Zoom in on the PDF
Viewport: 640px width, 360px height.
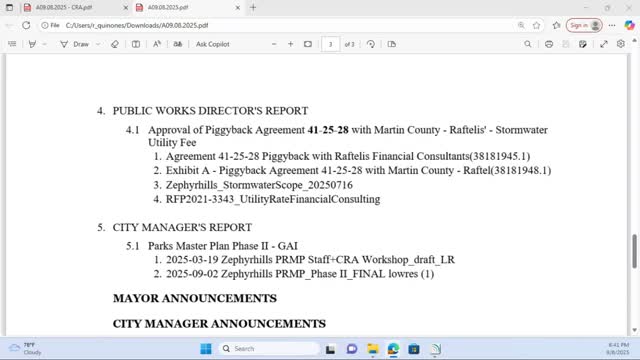coord(291,44)
